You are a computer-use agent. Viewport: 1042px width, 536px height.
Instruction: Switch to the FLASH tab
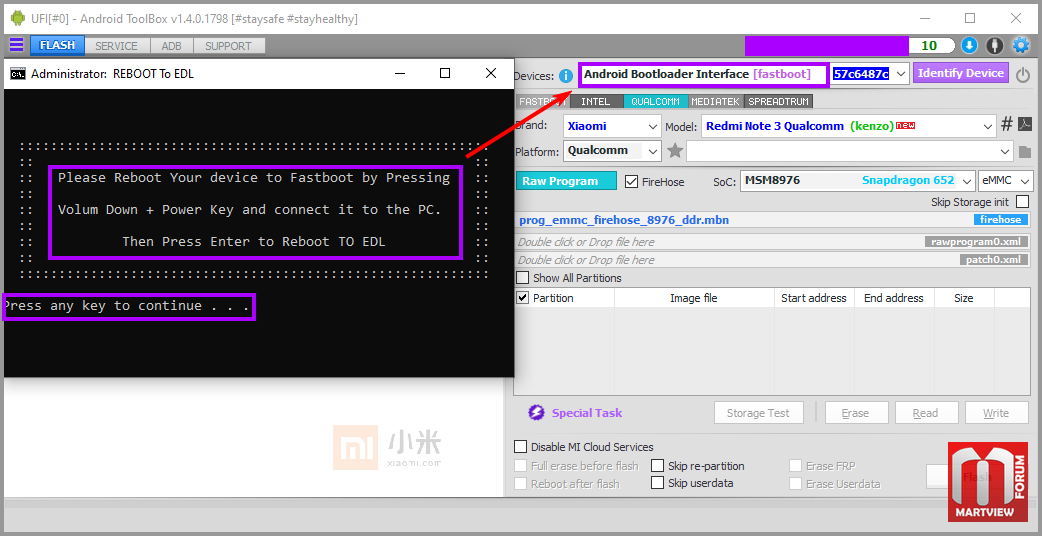point(57,45)
